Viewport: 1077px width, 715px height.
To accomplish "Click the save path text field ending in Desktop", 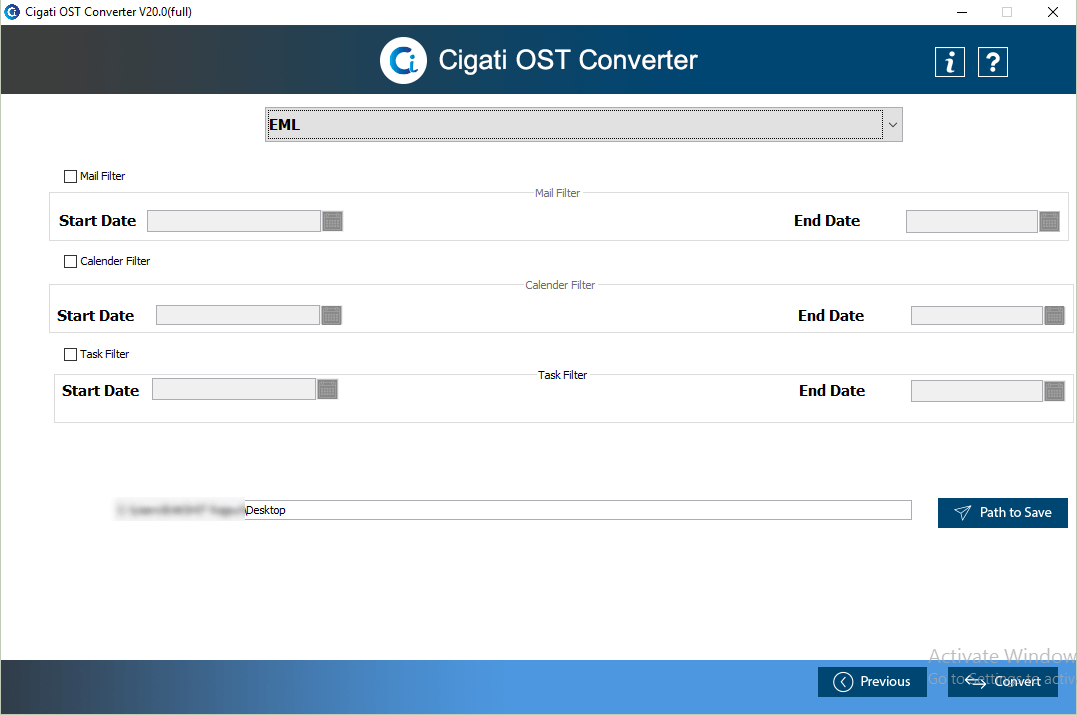I will pyautogui.click(x=512, y=510).
